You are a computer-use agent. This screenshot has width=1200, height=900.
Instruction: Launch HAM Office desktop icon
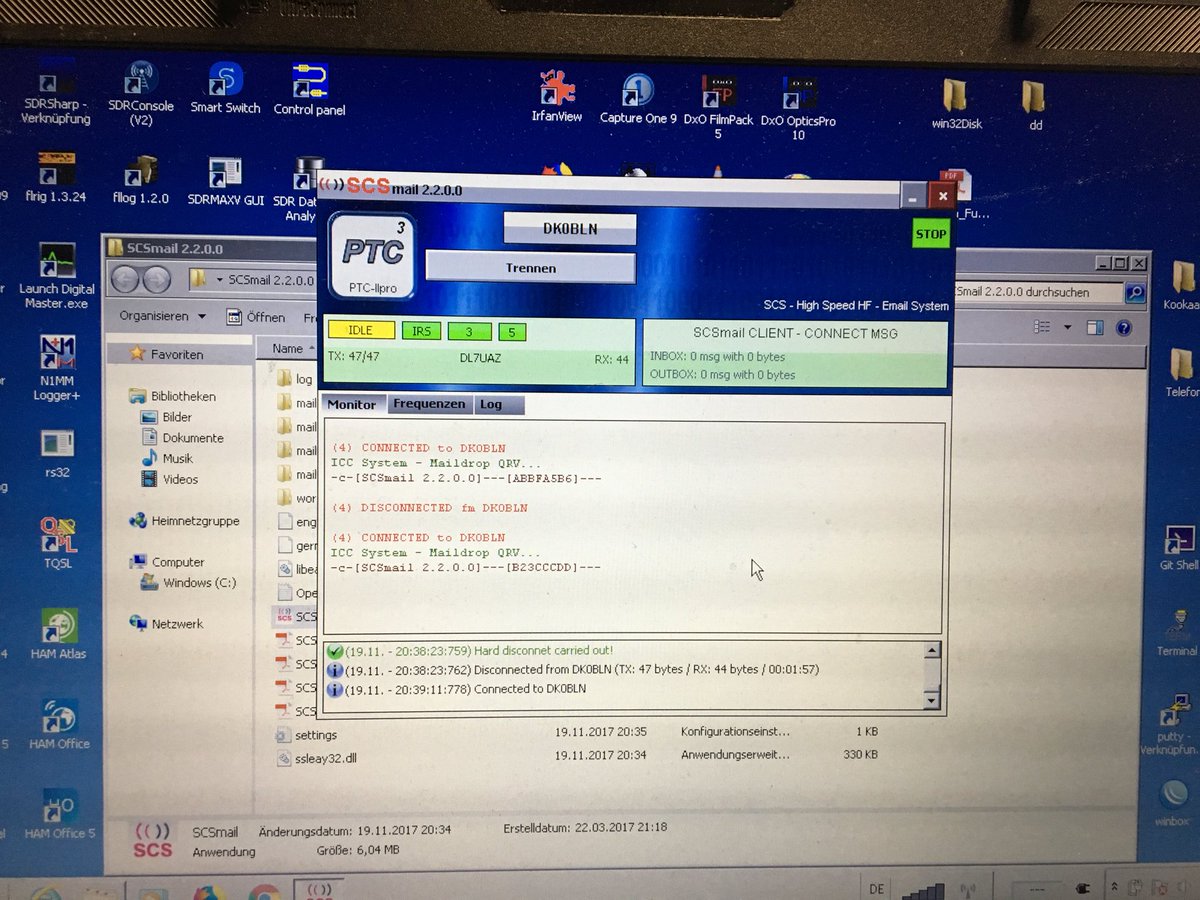59,725
